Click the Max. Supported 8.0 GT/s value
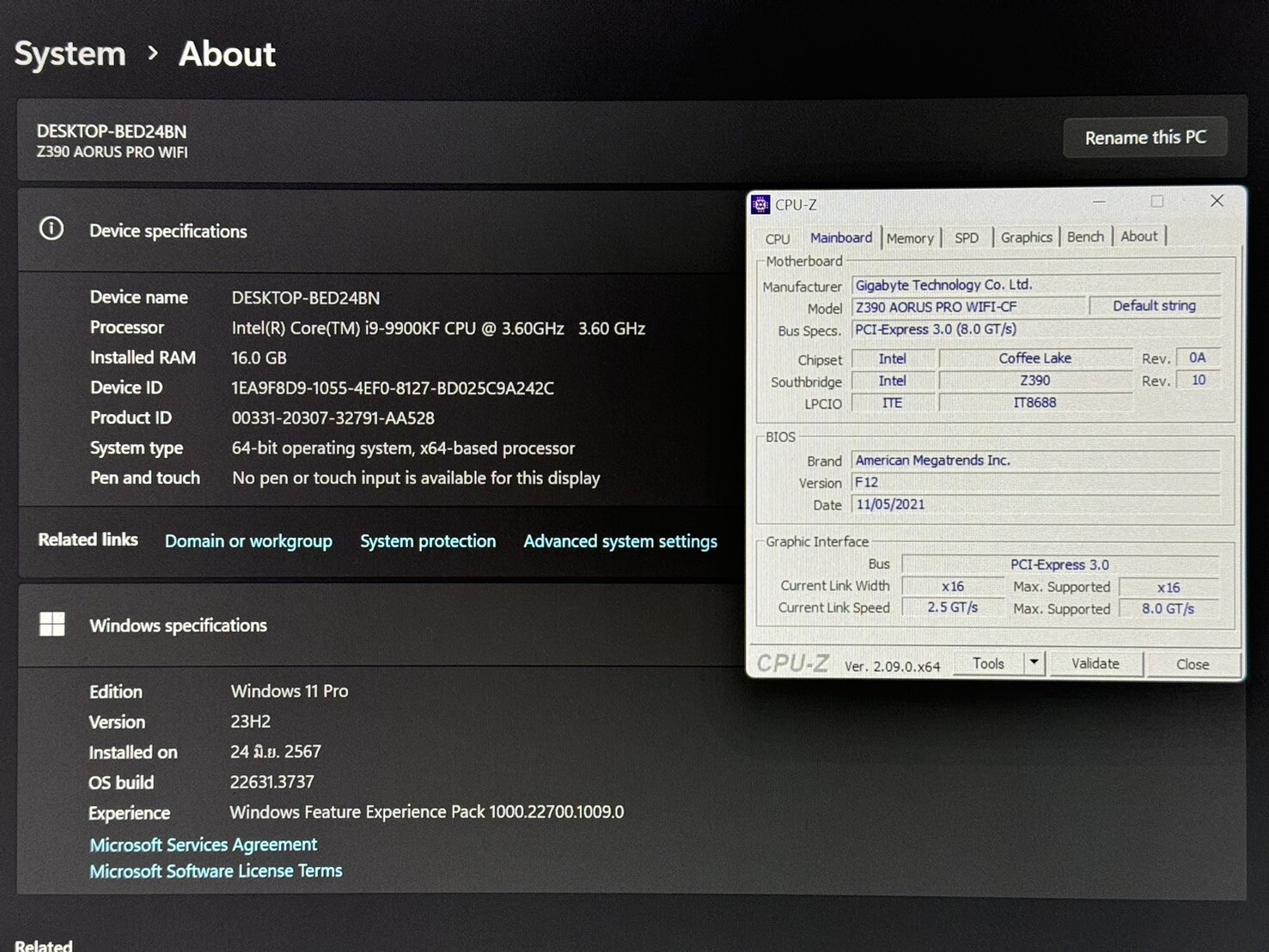The width and height of the screenshot is (1269, 952). tap(1168, 608)
